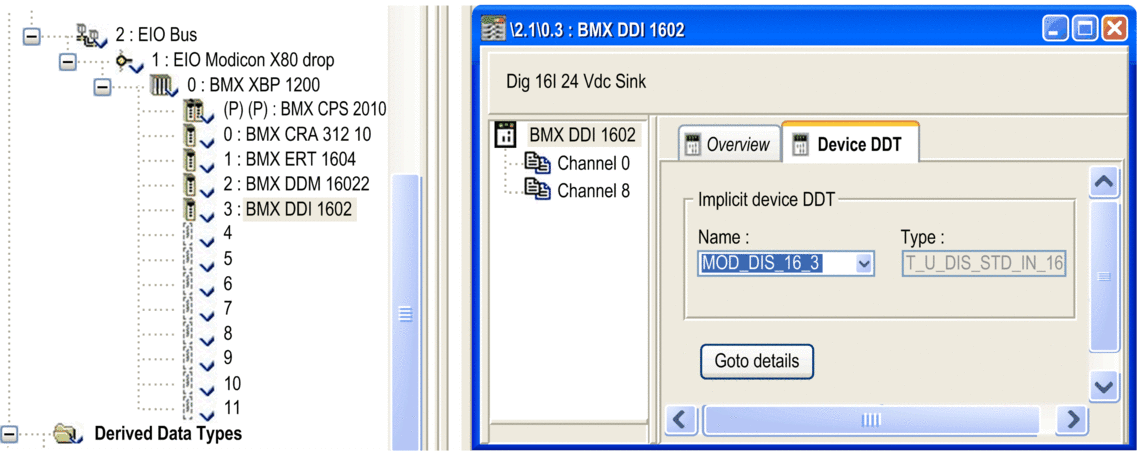Click the BMX DDM 16022 module icon
Image resolution: width=1137 pixels, height=456 pixels.
[197, 186]
